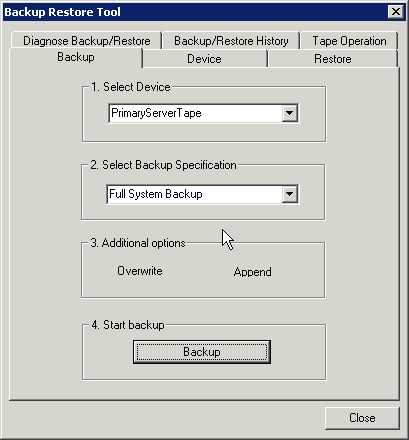Viewport: 409px width, 440px height.
Task: Click the '2. Select Backup Specification' group label
Action: [163, 165]
